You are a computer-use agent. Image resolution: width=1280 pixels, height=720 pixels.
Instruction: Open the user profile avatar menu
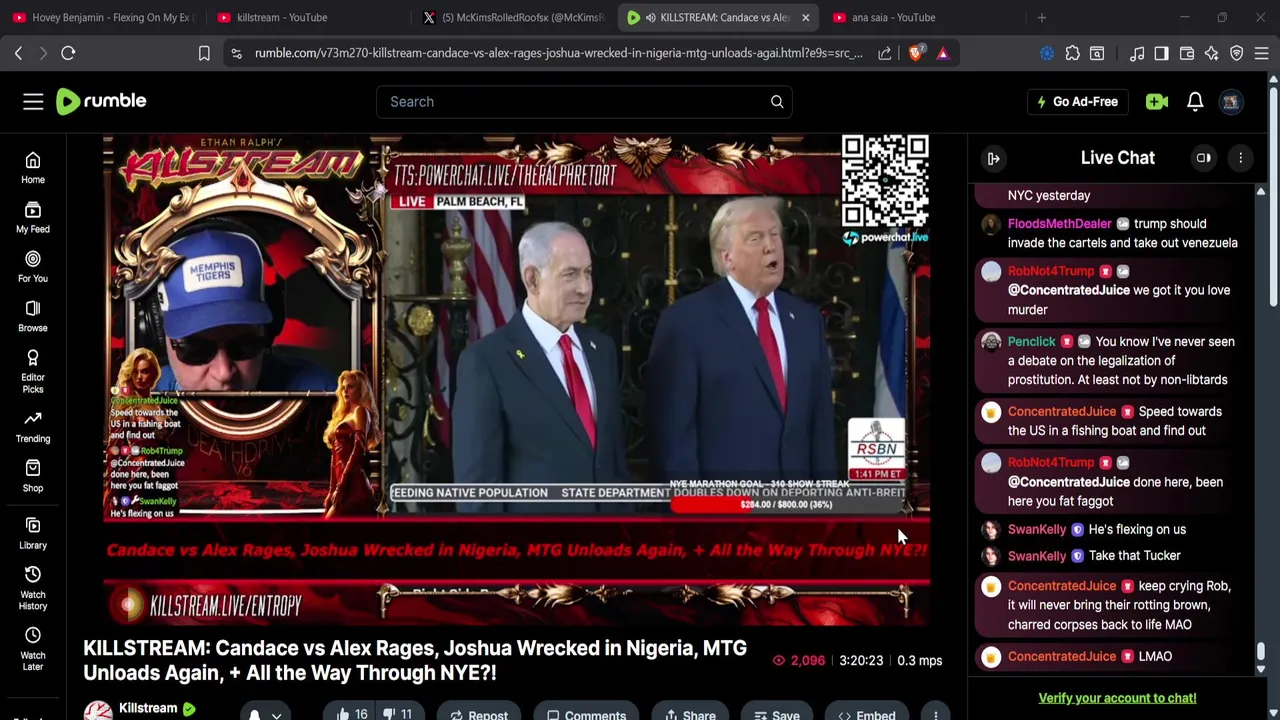(1231, 101)
